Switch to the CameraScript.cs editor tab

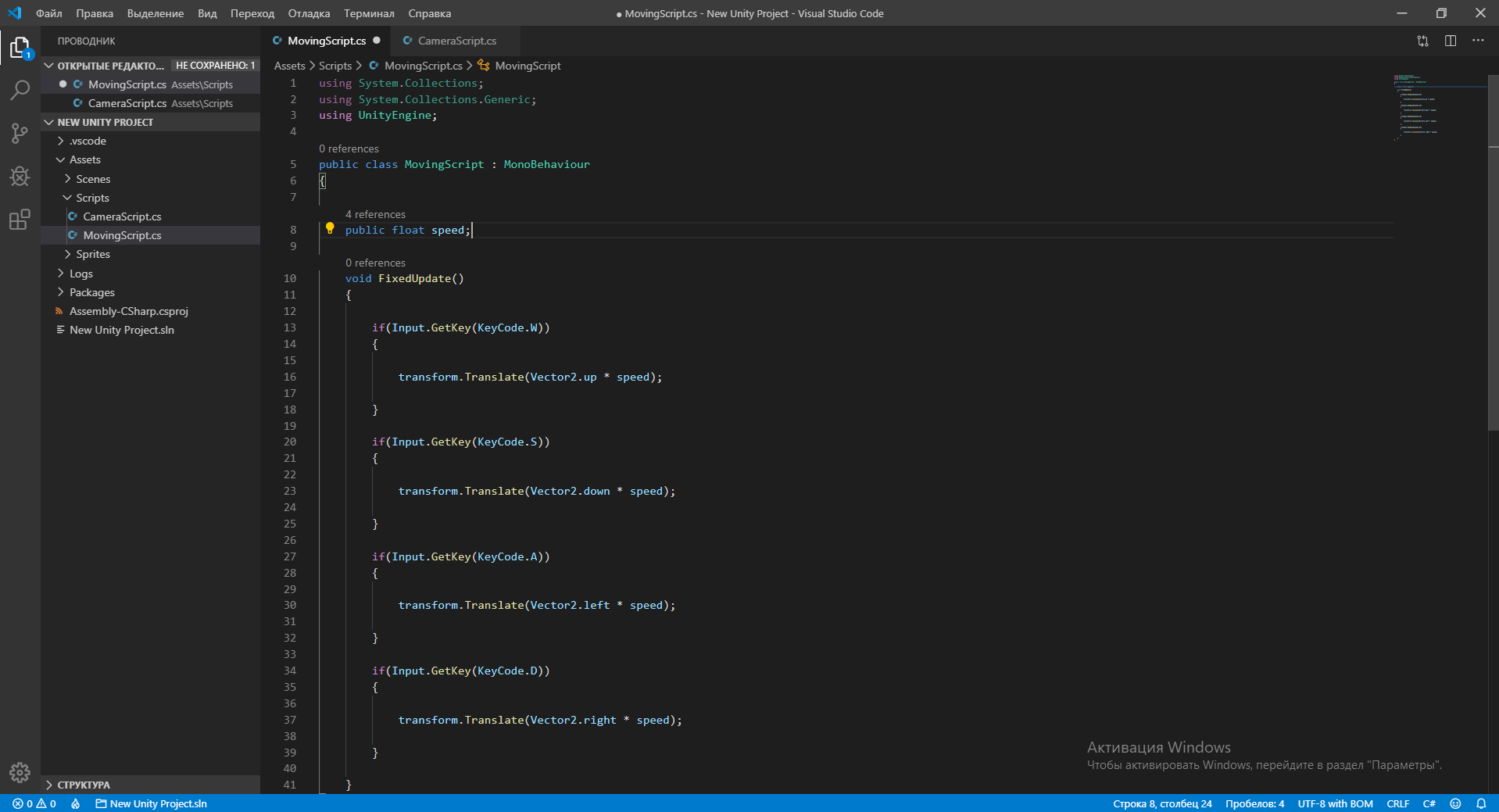pyautogui.click(x=456, y=41)
